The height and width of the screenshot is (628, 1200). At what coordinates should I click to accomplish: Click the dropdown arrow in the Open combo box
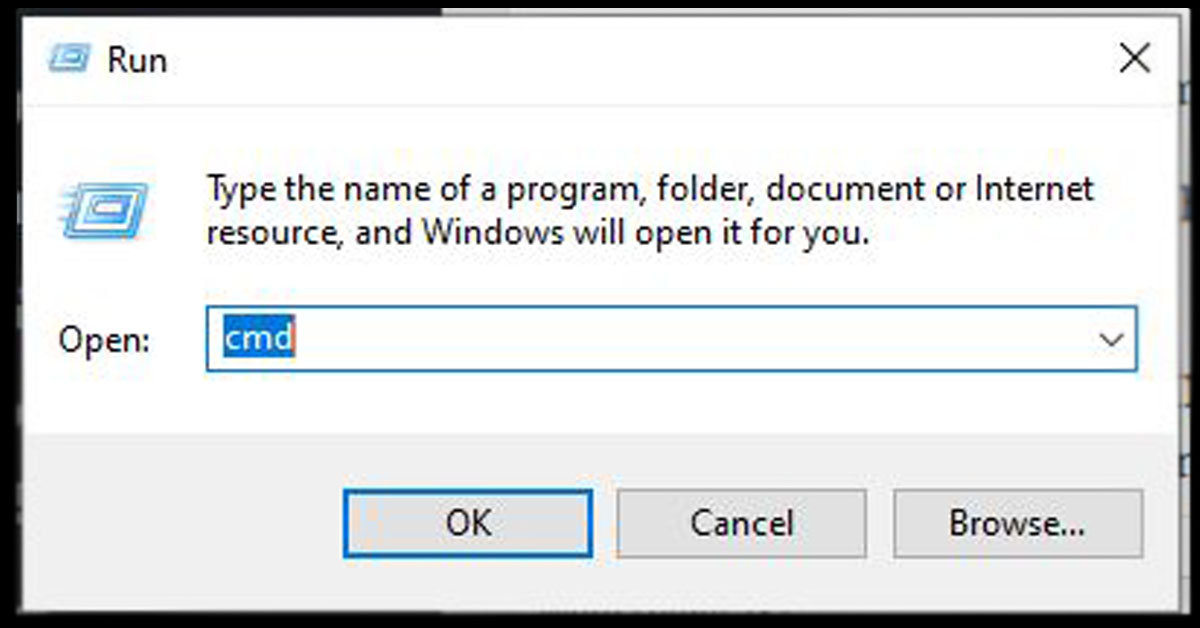pyautogui.click(x=1113, y=340)
